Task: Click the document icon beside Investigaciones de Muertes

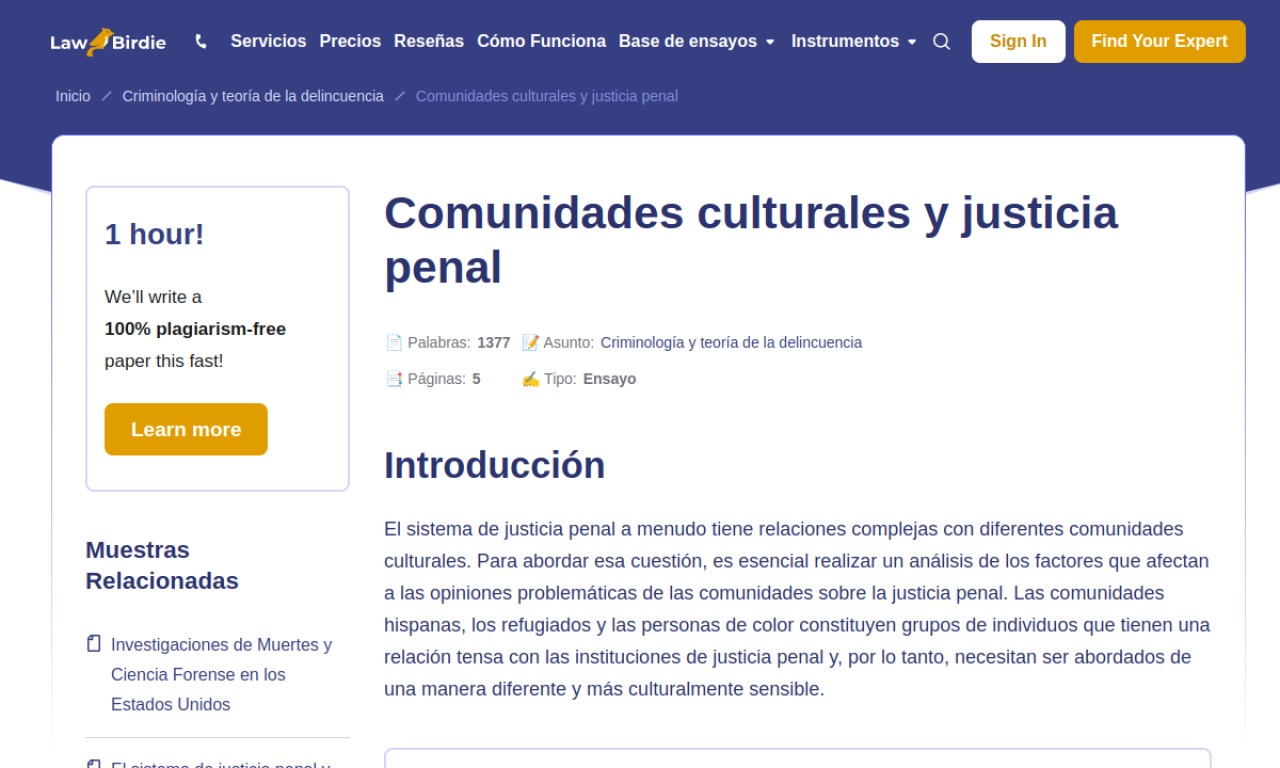Action: pyautogui.click(x=94, y=643)
